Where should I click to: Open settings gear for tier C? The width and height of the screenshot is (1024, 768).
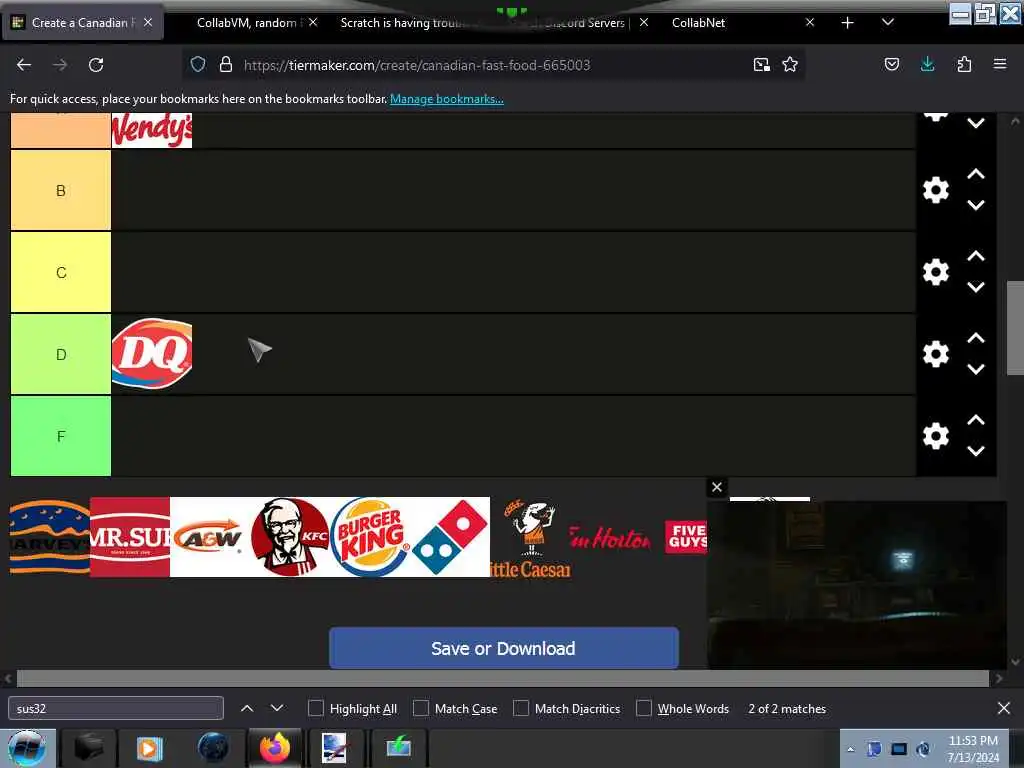(936, 272)
